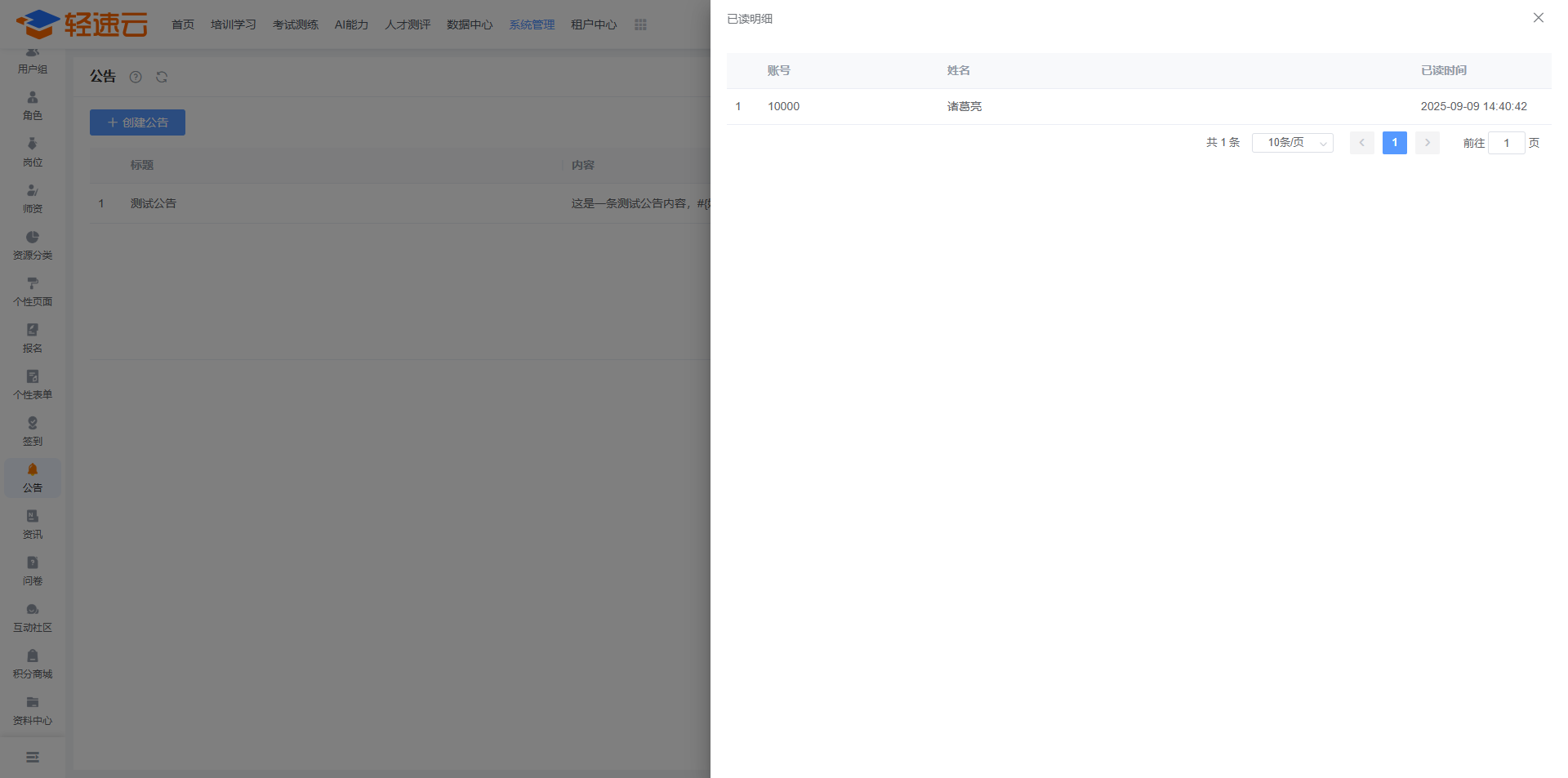Click the 创建公告 button
Screen dimensions: 1568x778
click(x=137, y=122)
